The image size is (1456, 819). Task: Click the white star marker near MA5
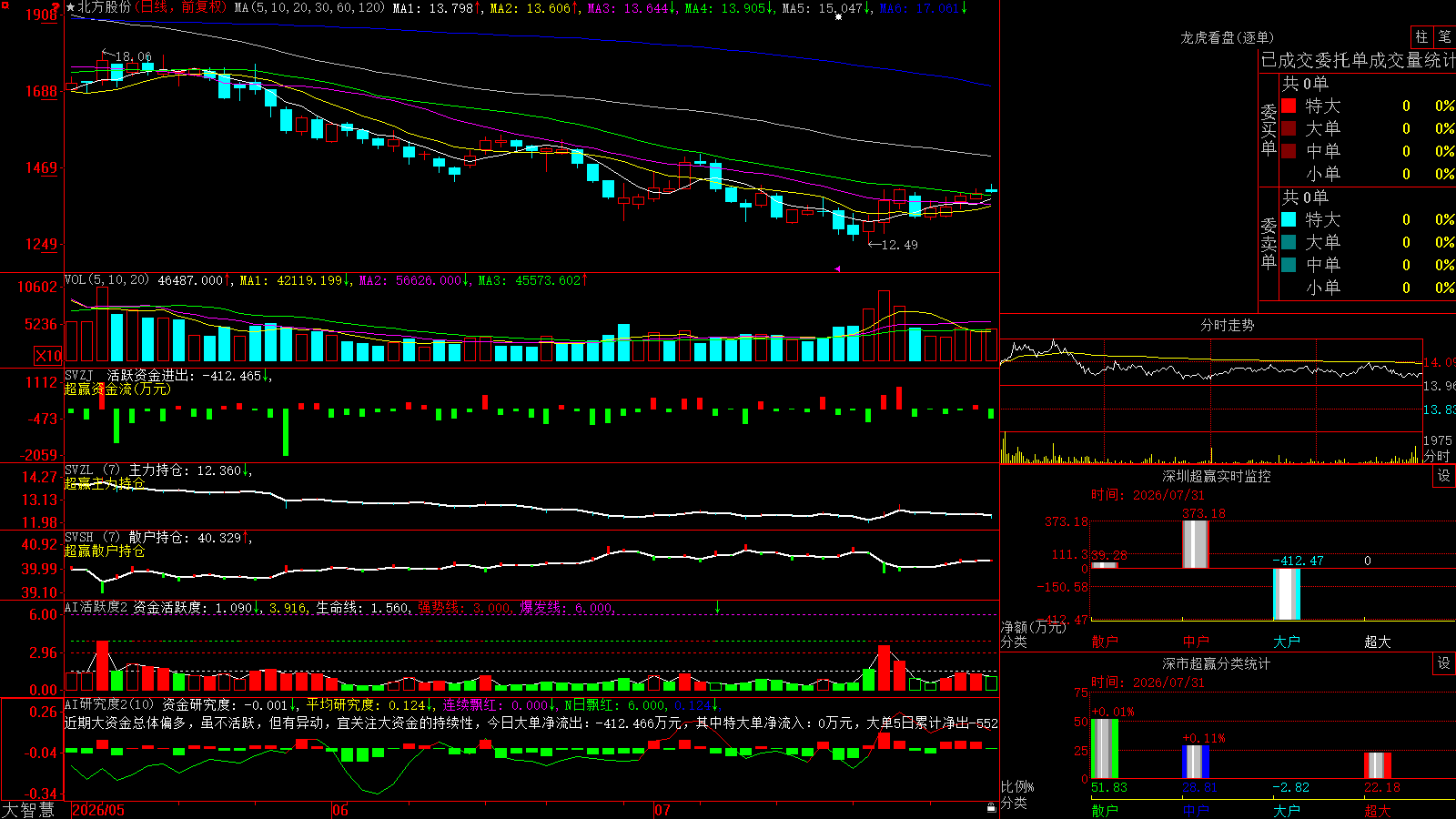838,16
